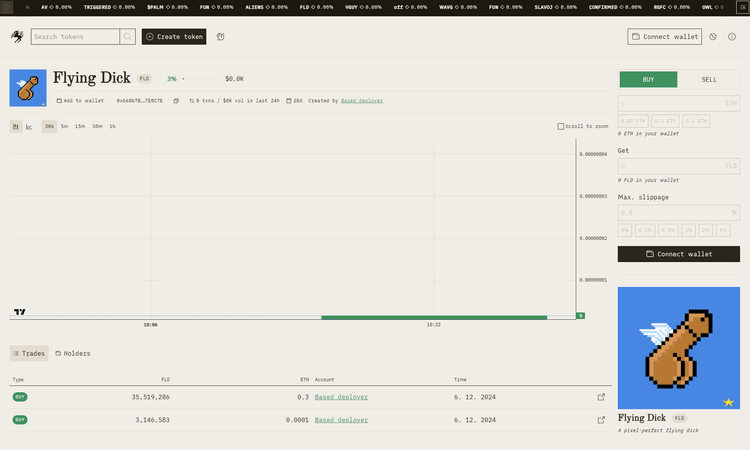Switch to the SELL toggle
Screen dimensions: 750x450
708,80
